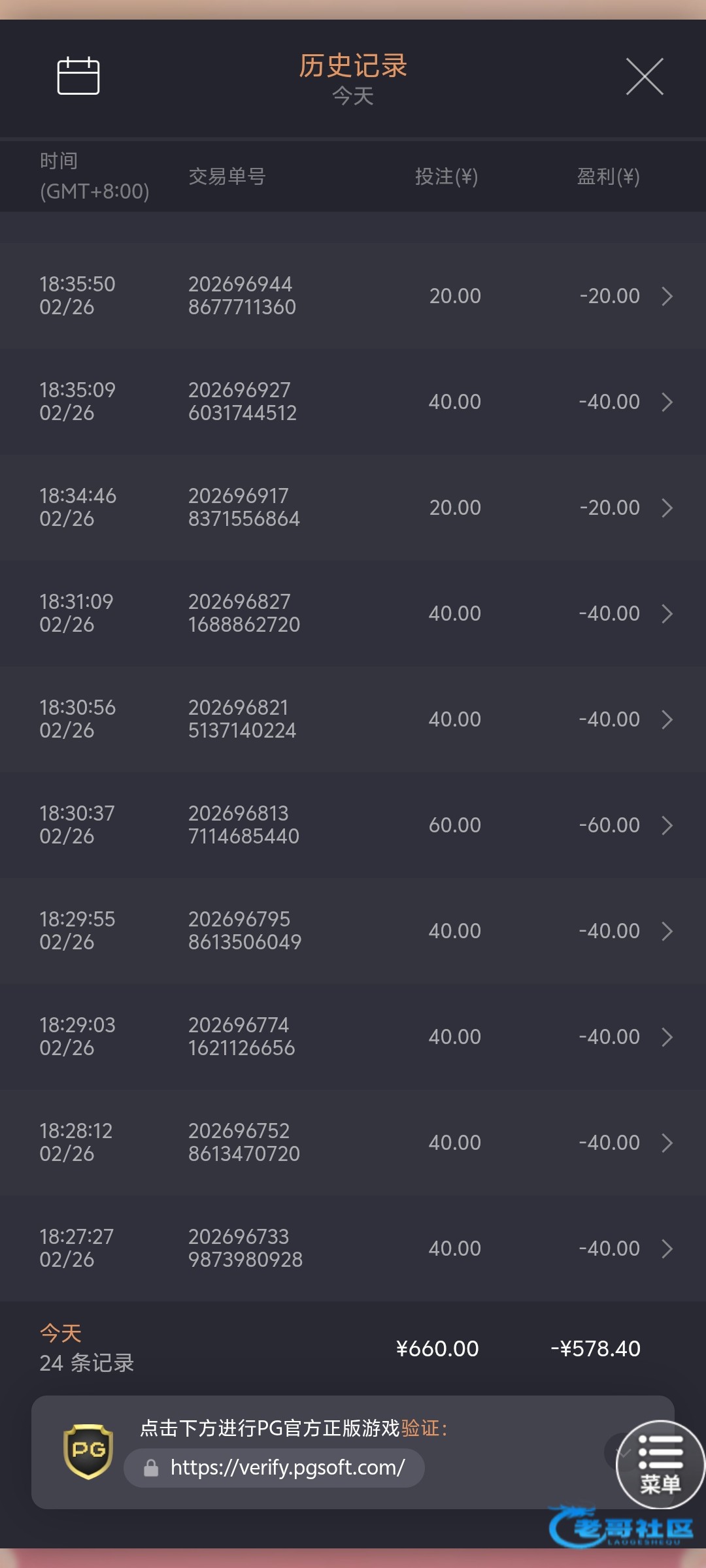Click the 历史记录 header title
This screenshot has height=1568, width=706.
353,66
